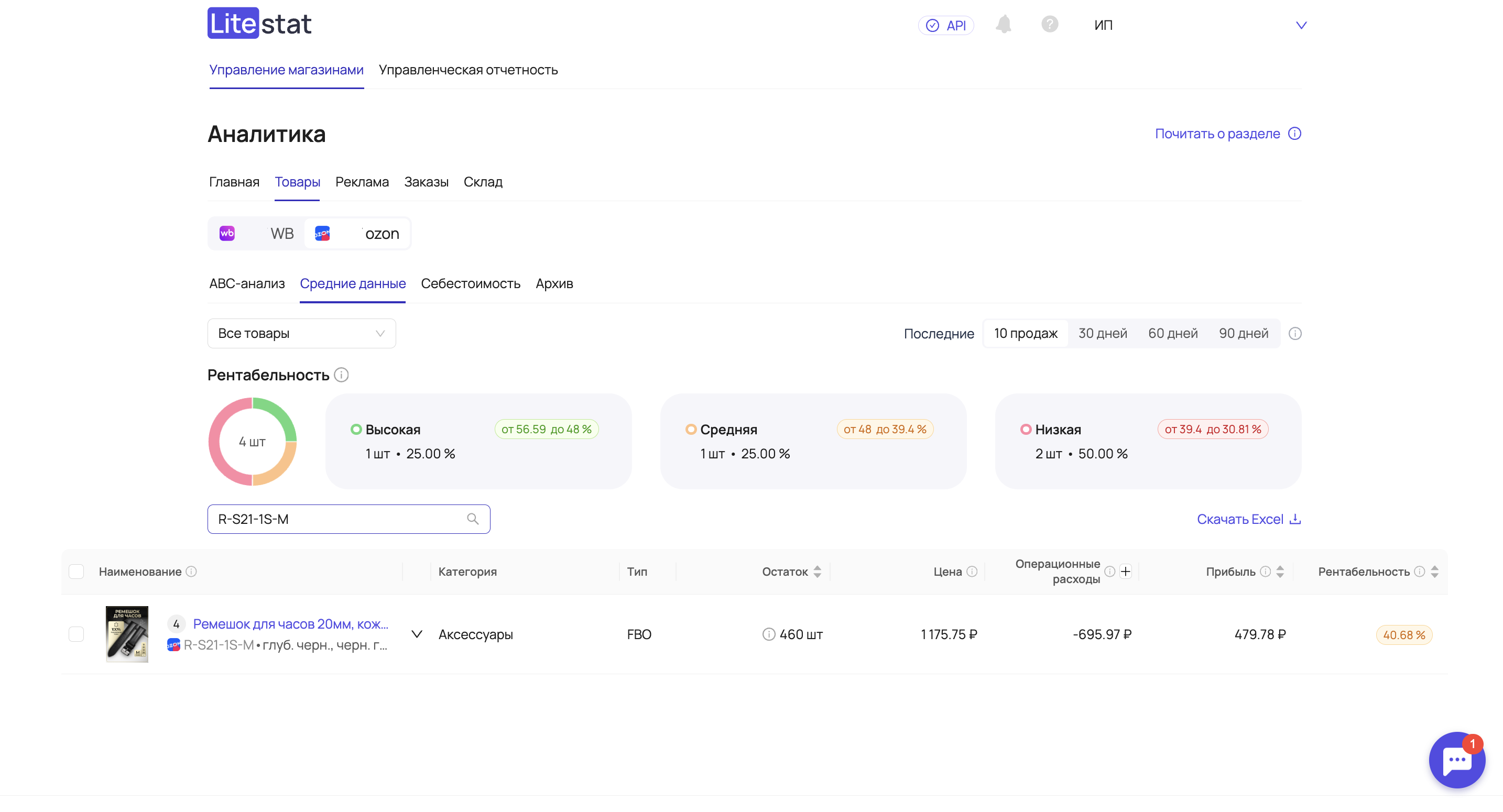Select the 30 дней period button

point(1102,333)
